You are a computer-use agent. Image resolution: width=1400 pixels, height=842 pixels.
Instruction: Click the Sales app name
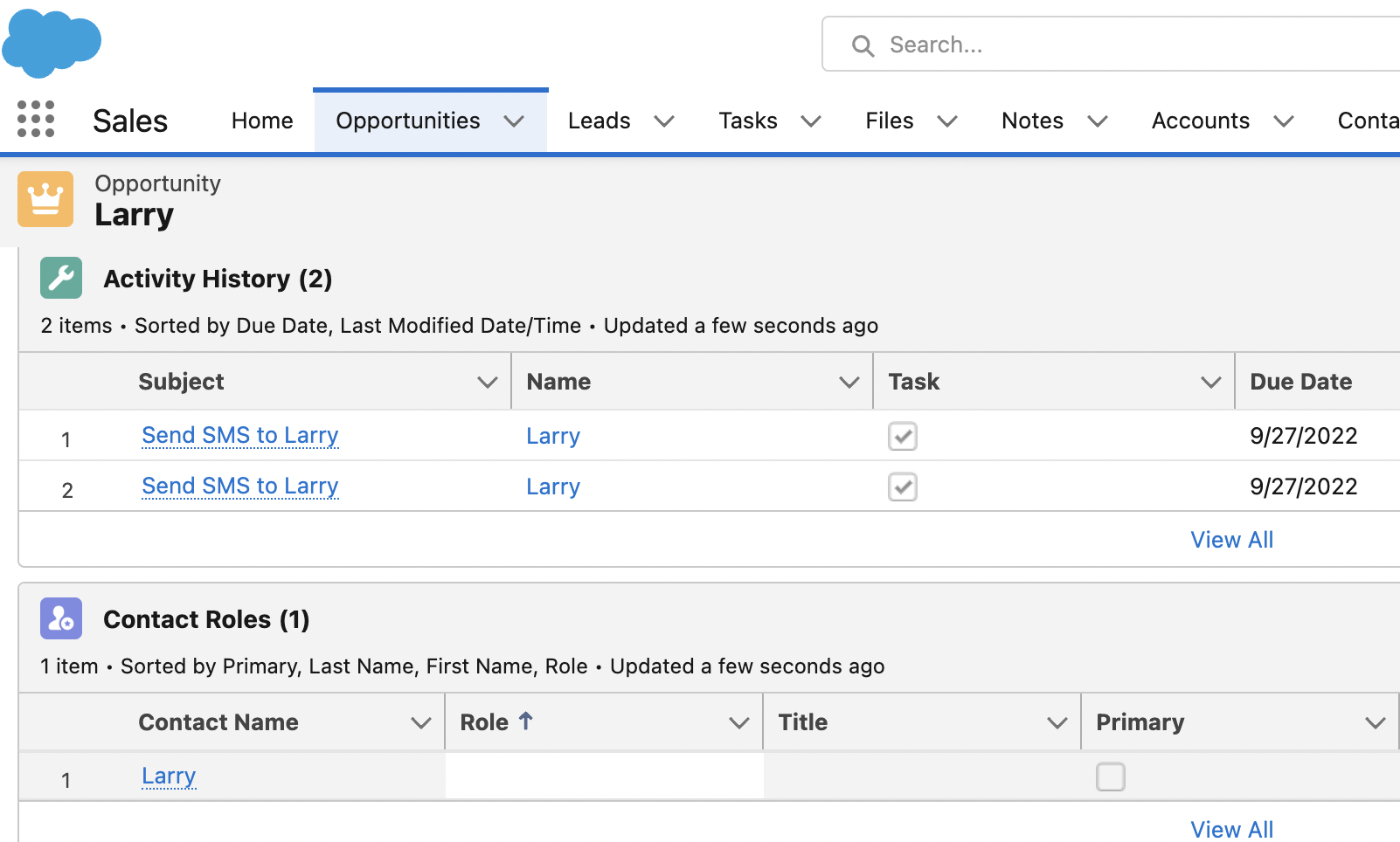tap(130, 121)
